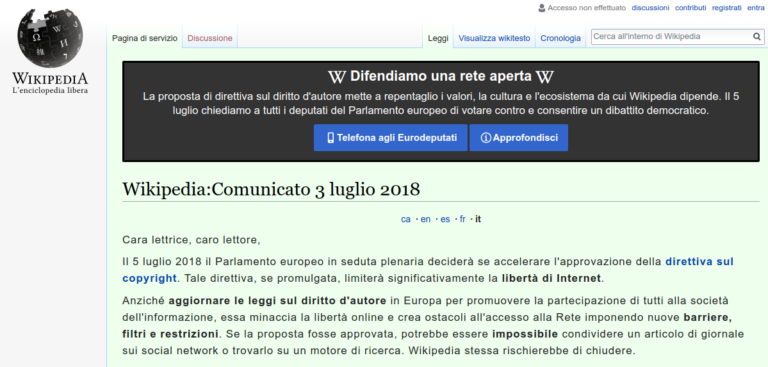Open the contributi link
Viewport: 768px width, 367px height.
tap(691, 8)
